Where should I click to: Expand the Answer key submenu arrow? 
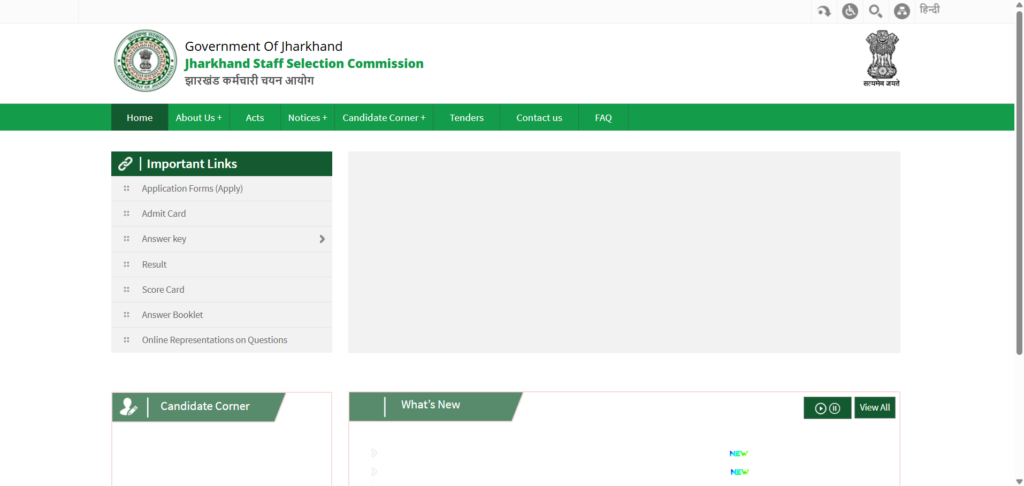click(322, 239)
